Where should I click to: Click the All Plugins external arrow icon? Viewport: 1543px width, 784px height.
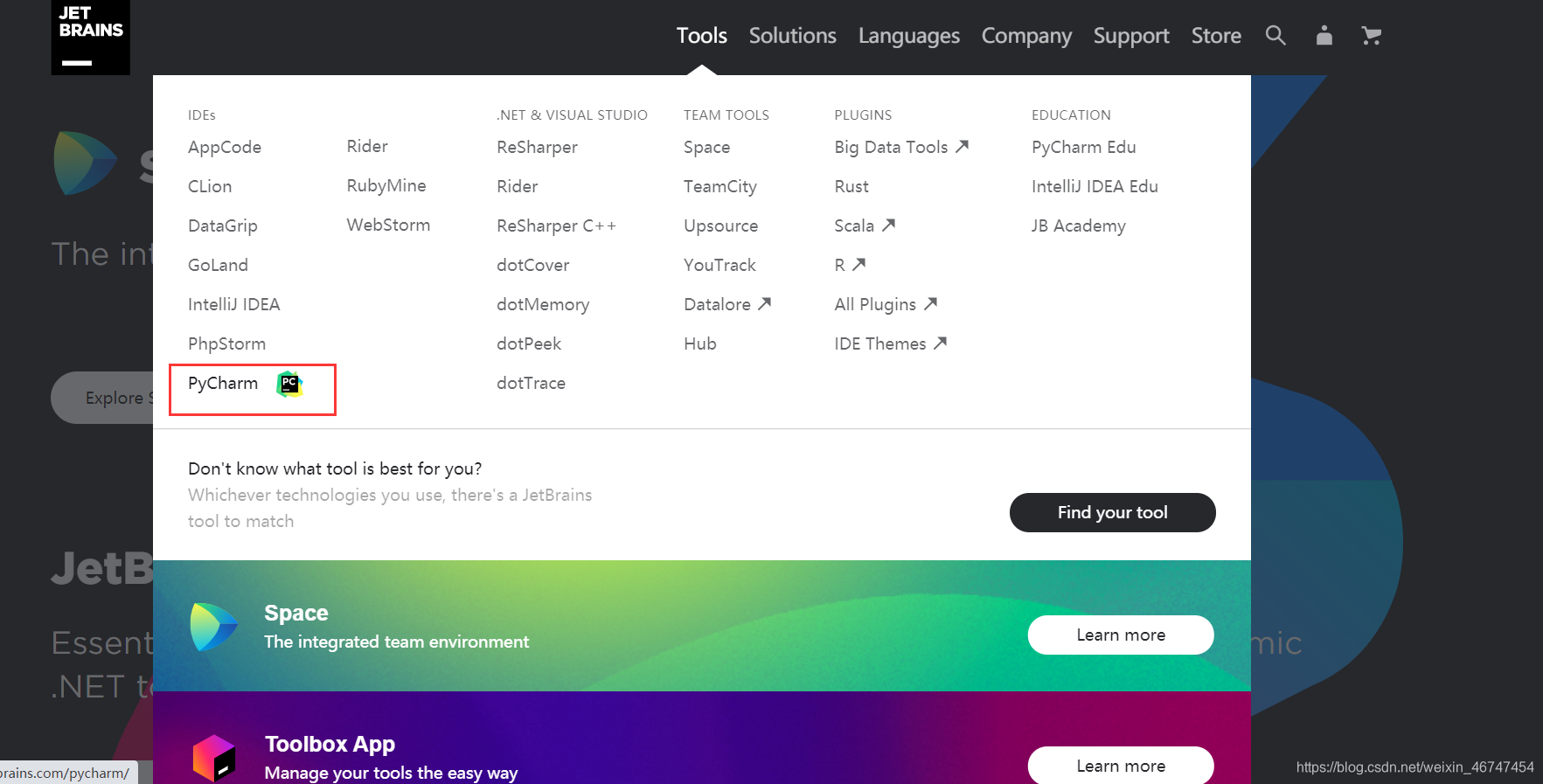(x=930, y=303)
